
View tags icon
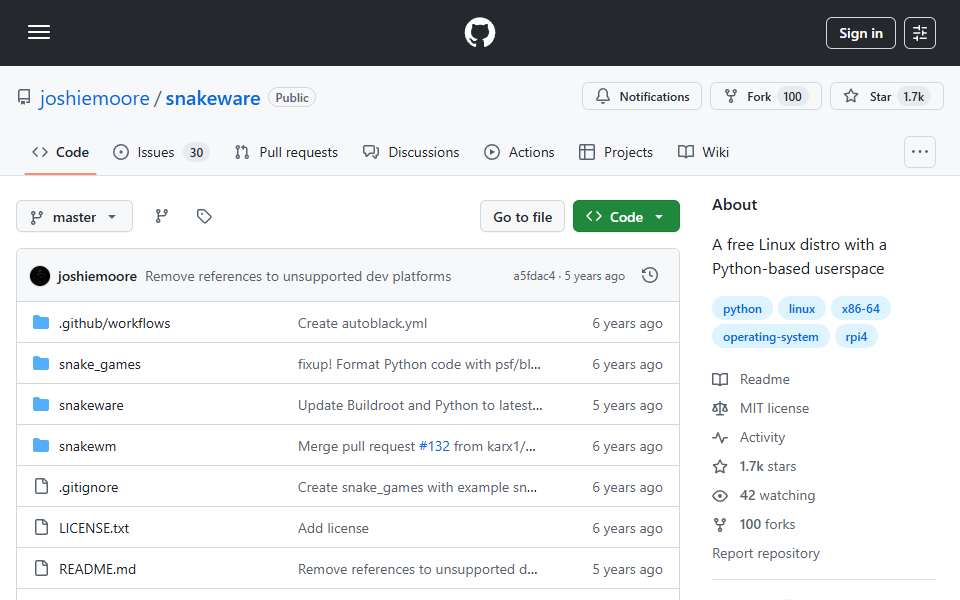coord(204,216)
